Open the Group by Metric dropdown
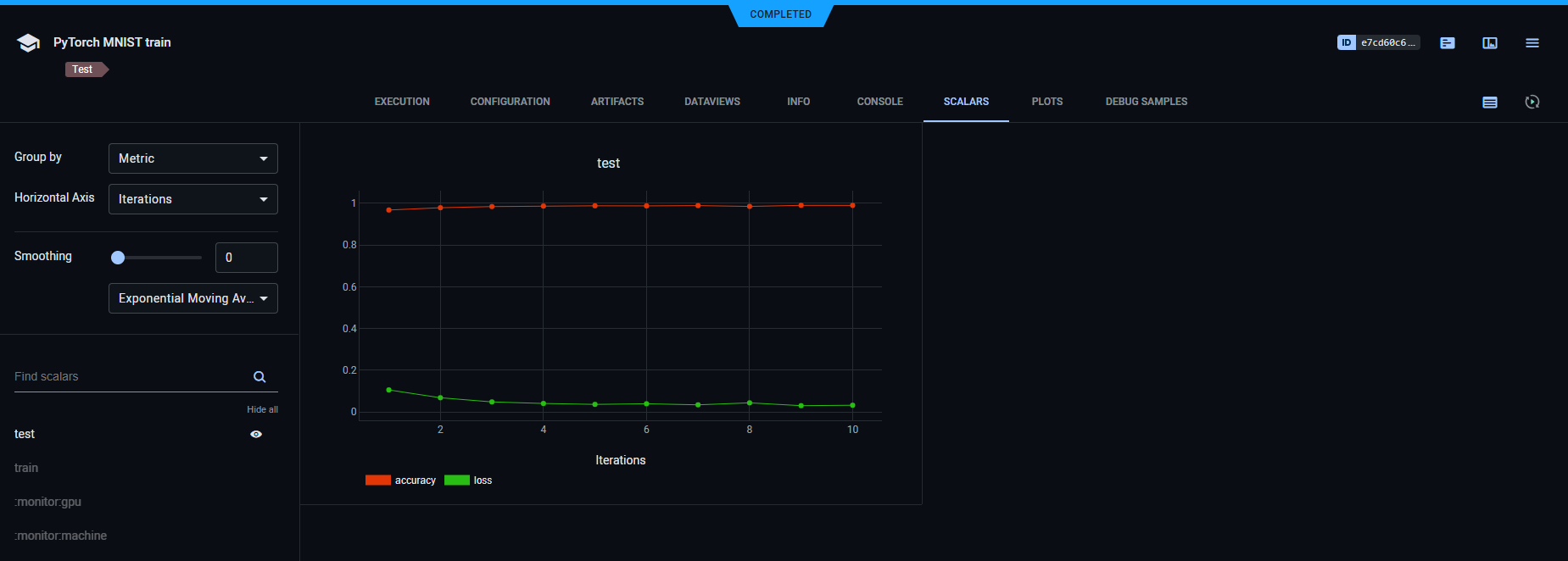The width and height of the screenshot is (1568, 561). point(193,158)
